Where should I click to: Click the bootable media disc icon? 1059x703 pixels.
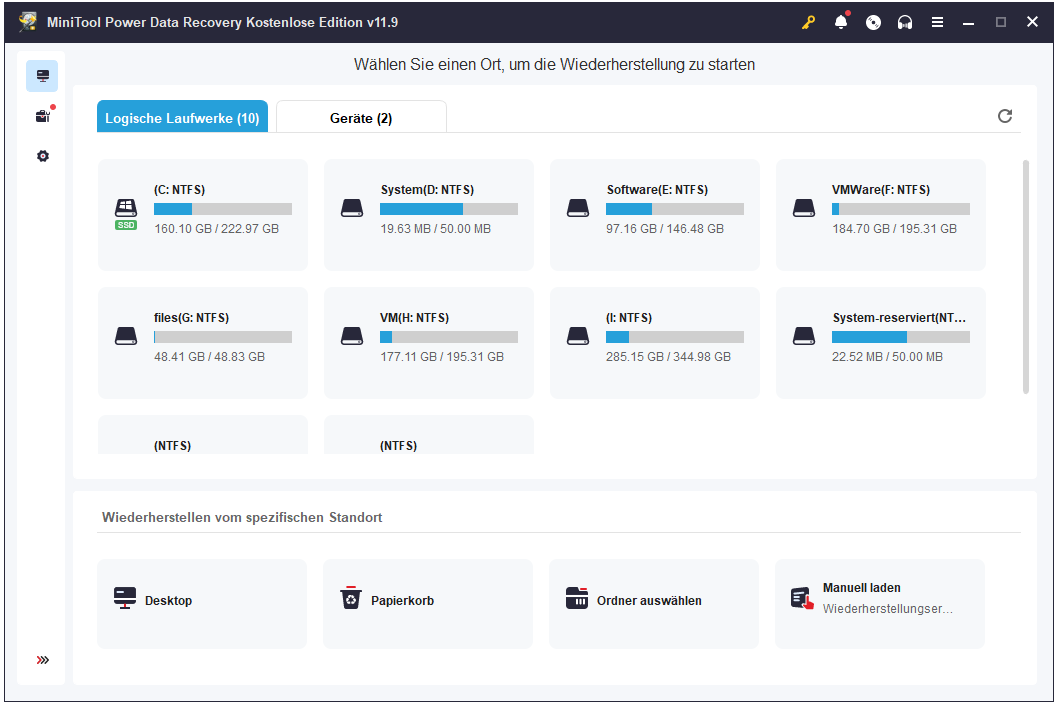(x=873, y=22)
